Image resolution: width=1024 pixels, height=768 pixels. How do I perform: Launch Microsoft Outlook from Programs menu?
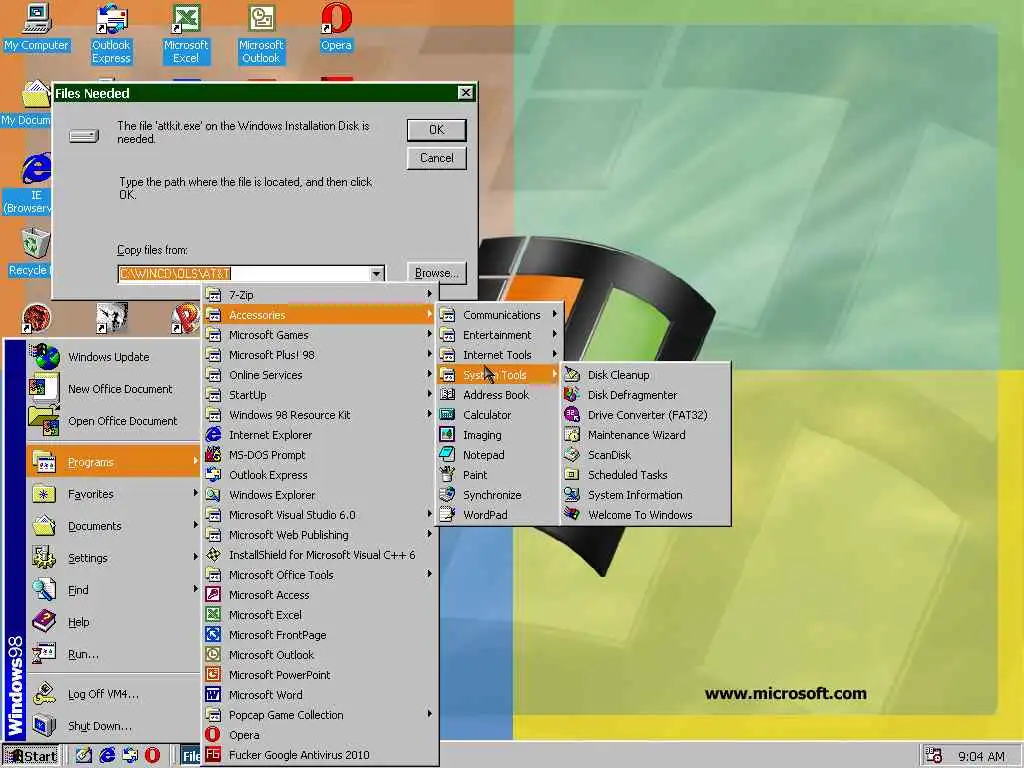click(319, 654)
